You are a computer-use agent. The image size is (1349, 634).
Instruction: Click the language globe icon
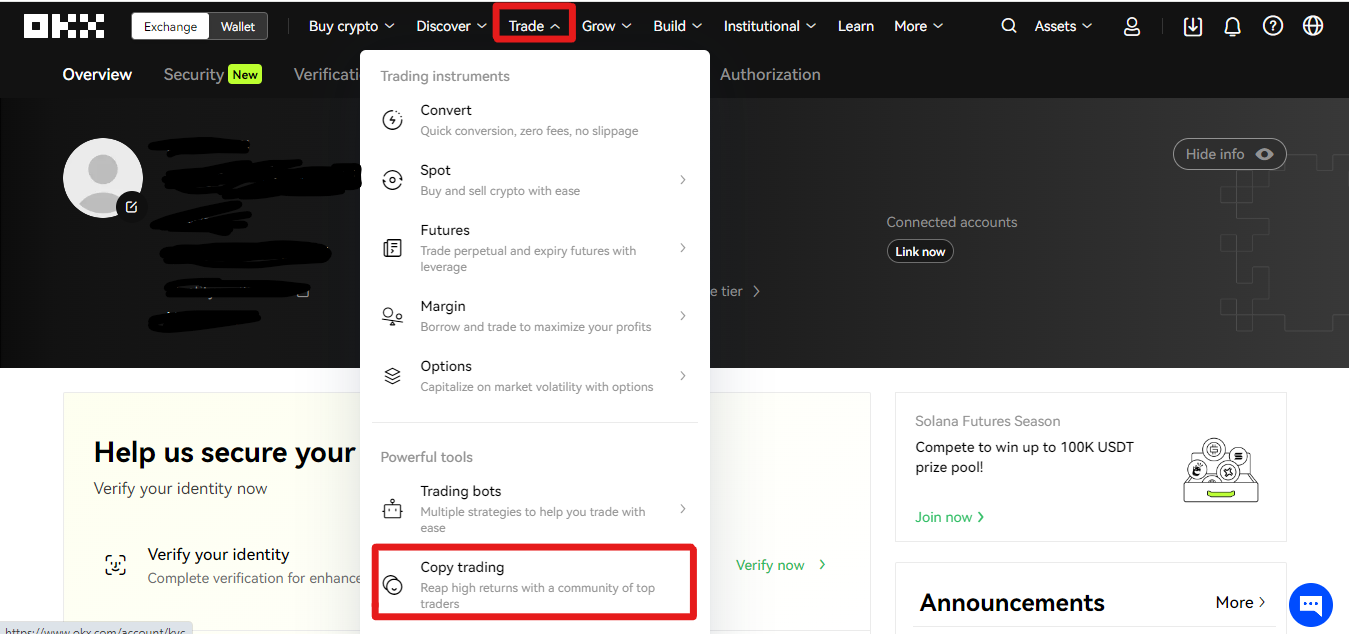click(x=1313, y=26)
